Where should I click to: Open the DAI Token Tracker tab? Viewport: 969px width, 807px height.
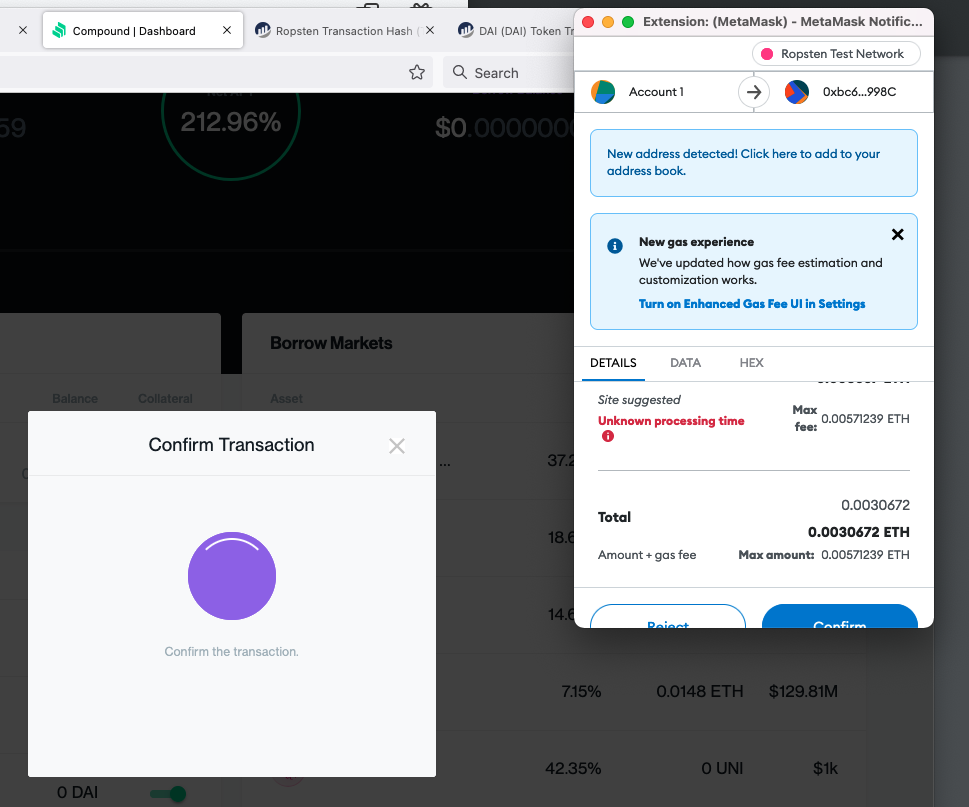[x=515, y=31]
